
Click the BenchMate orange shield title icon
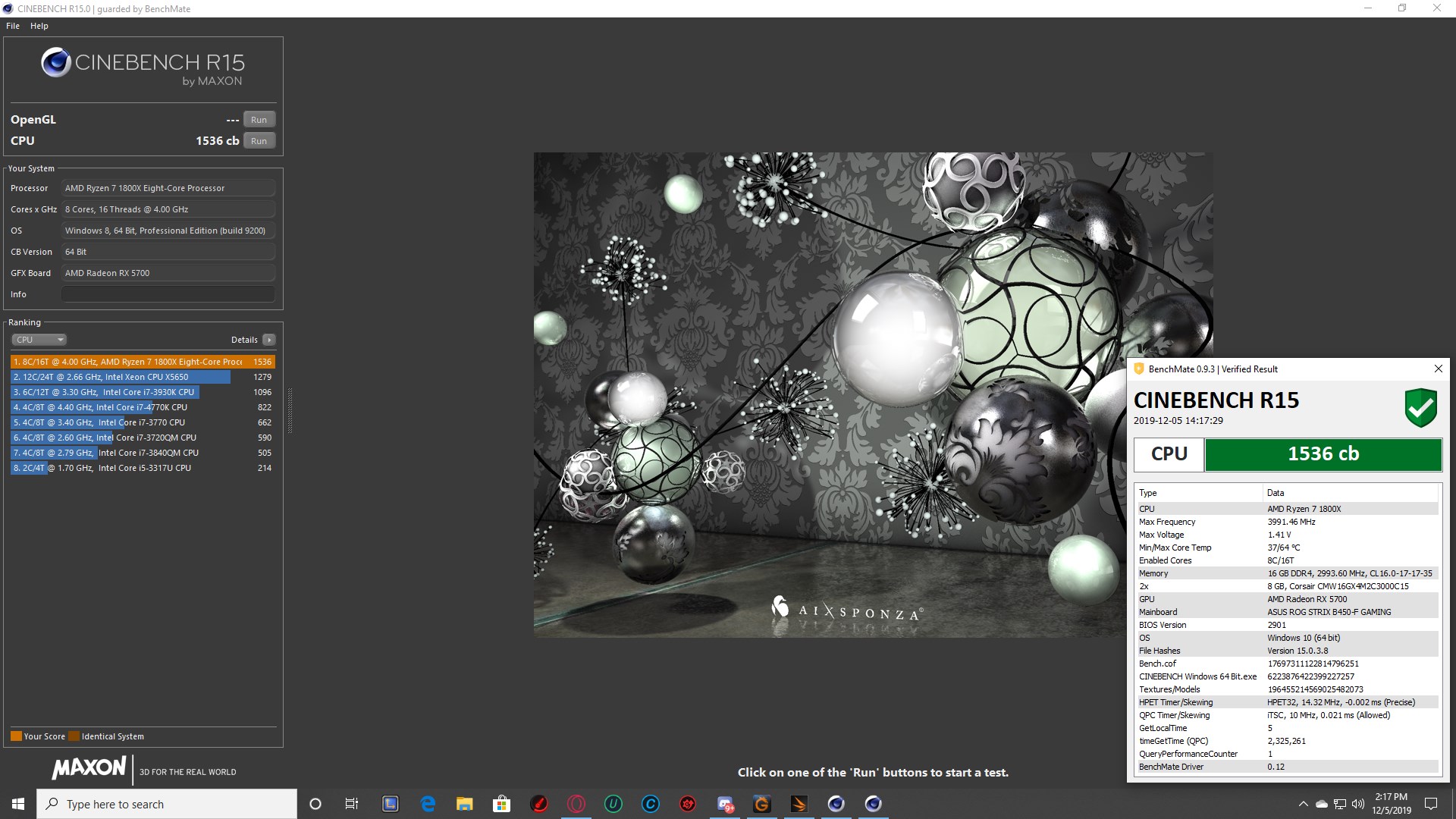click(1138, 369)
